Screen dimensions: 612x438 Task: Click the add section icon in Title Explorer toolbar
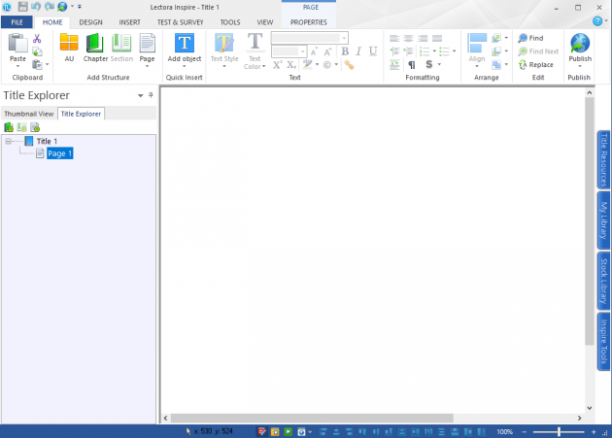[21, 127]
